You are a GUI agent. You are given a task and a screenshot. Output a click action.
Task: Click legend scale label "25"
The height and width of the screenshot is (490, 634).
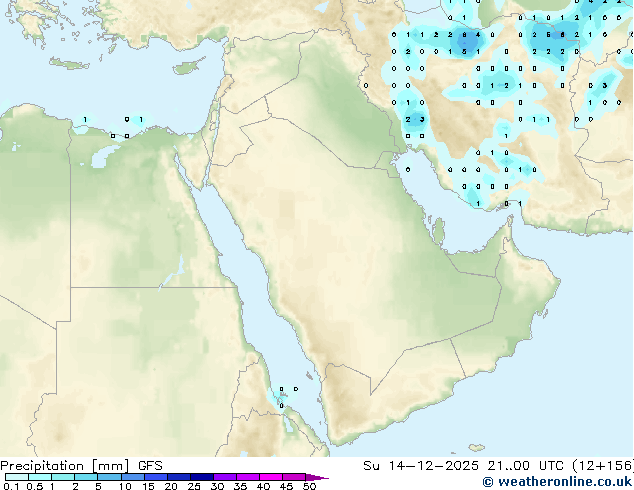[194, 486]
